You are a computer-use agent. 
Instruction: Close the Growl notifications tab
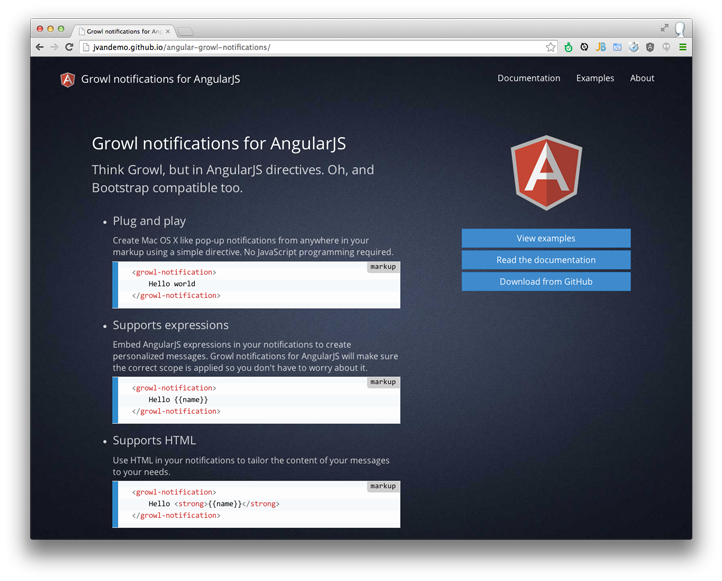168,31
